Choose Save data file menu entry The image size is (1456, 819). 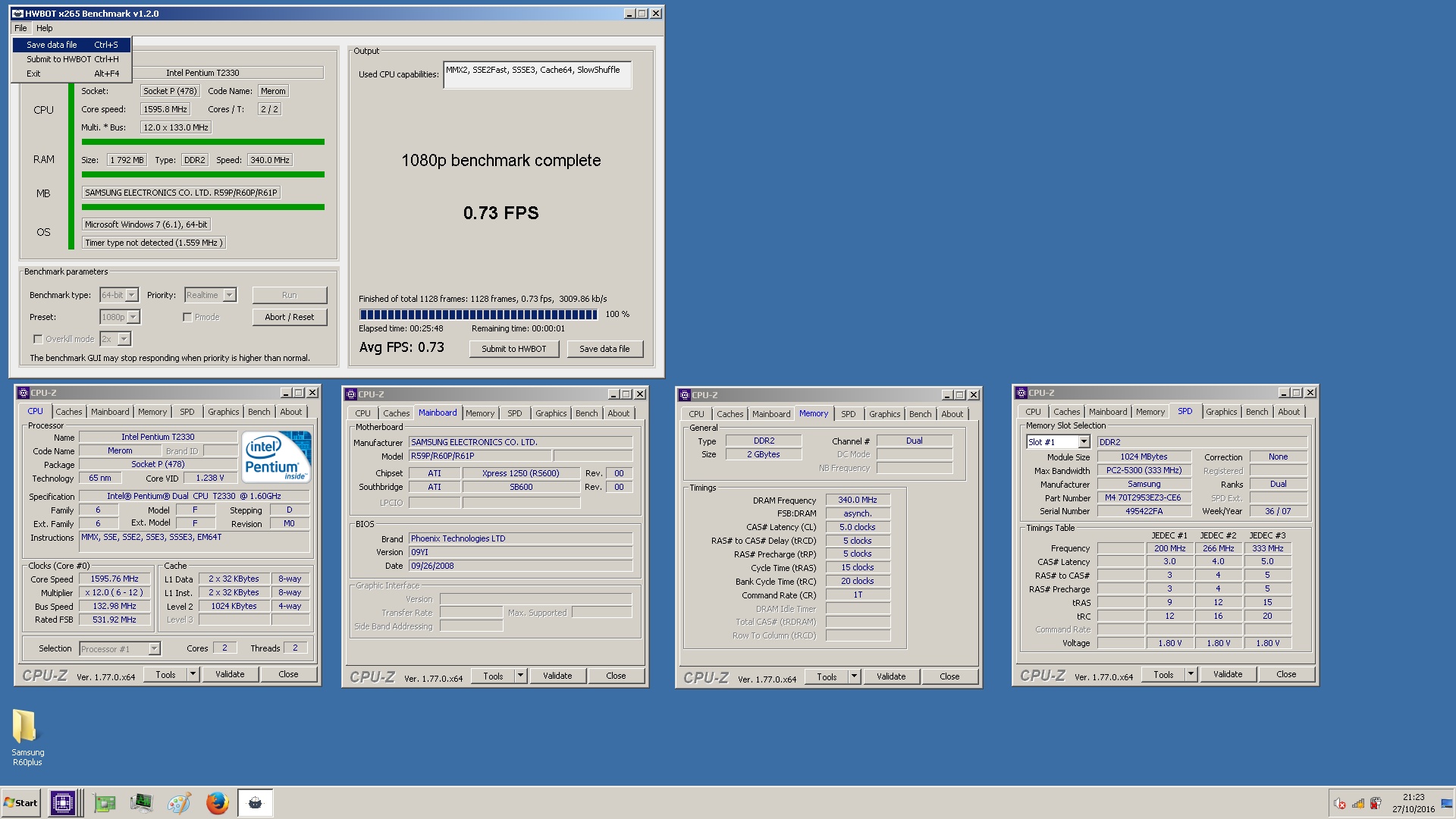(71, 45)
